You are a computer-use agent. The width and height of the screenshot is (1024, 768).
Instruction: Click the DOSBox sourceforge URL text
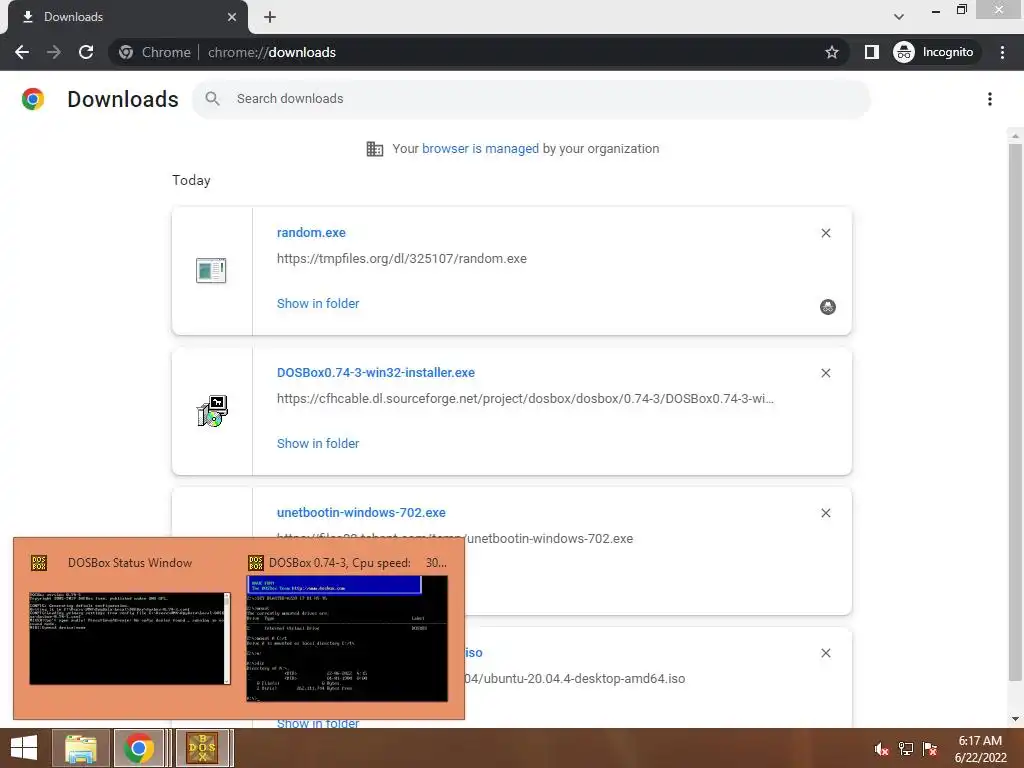point(525,398)
